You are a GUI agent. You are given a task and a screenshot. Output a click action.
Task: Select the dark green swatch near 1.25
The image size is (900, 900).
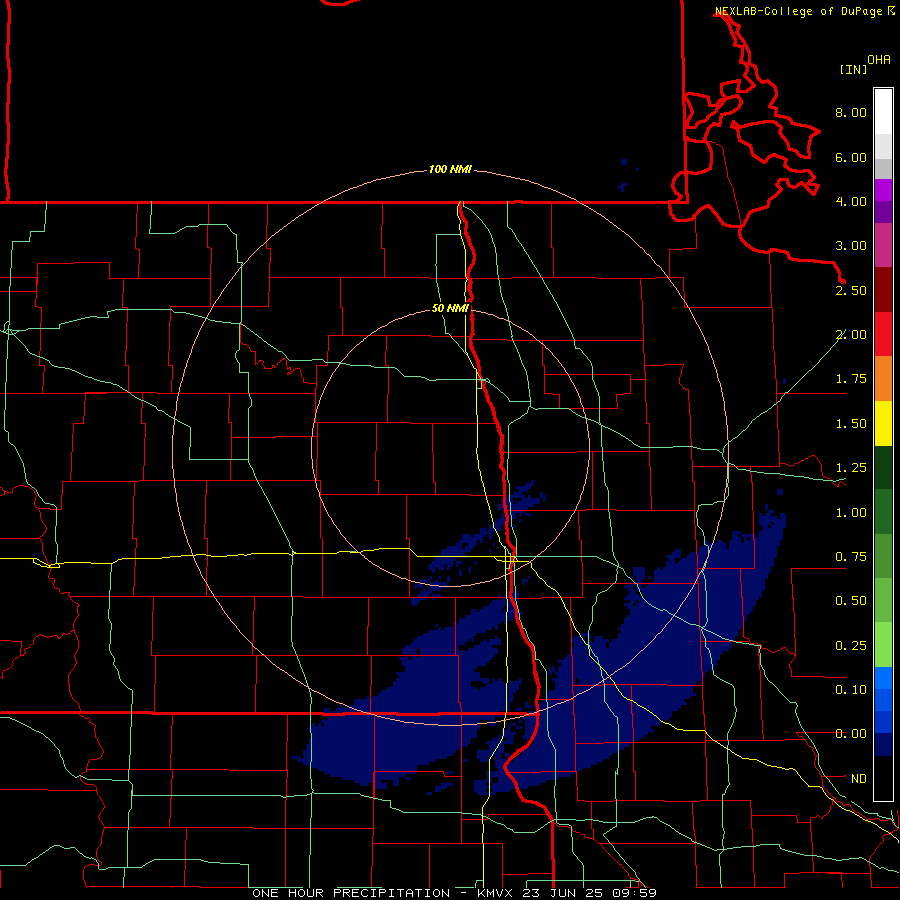pyautogui.click(x=883, y=467)
